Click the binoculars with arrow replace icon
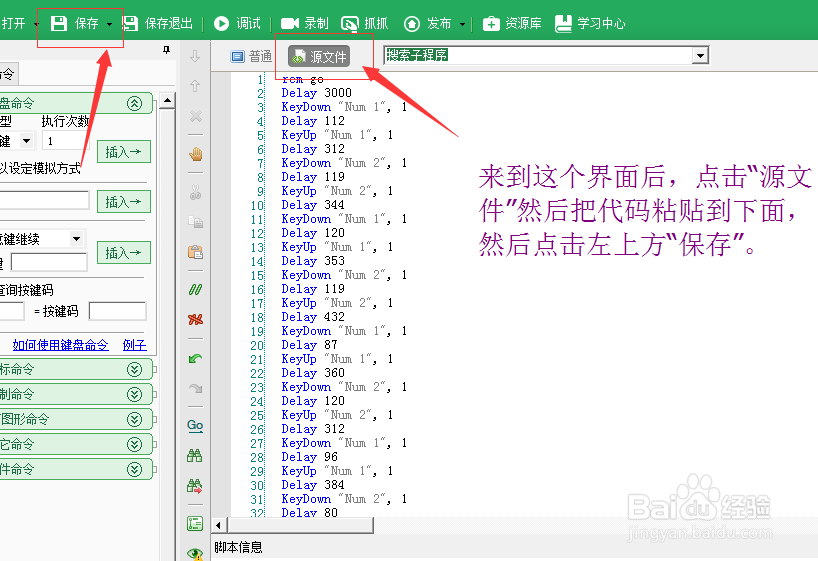This screenshot has width=818, height=561. [x=195, y=486]
